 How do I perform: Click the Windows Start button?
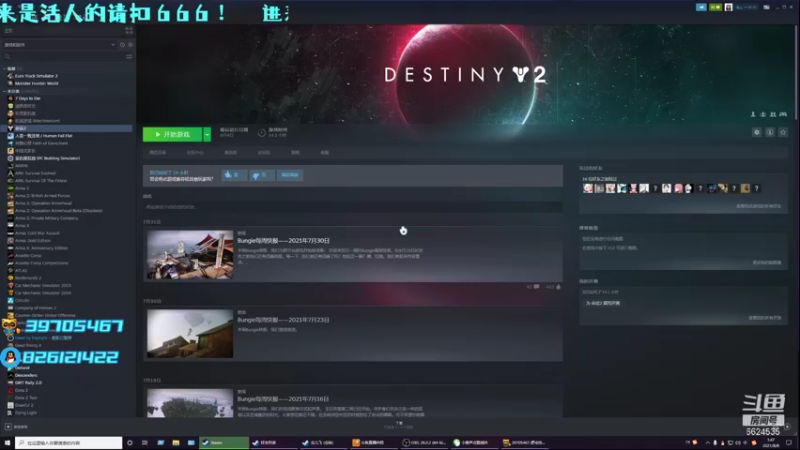tap(7, 443)
